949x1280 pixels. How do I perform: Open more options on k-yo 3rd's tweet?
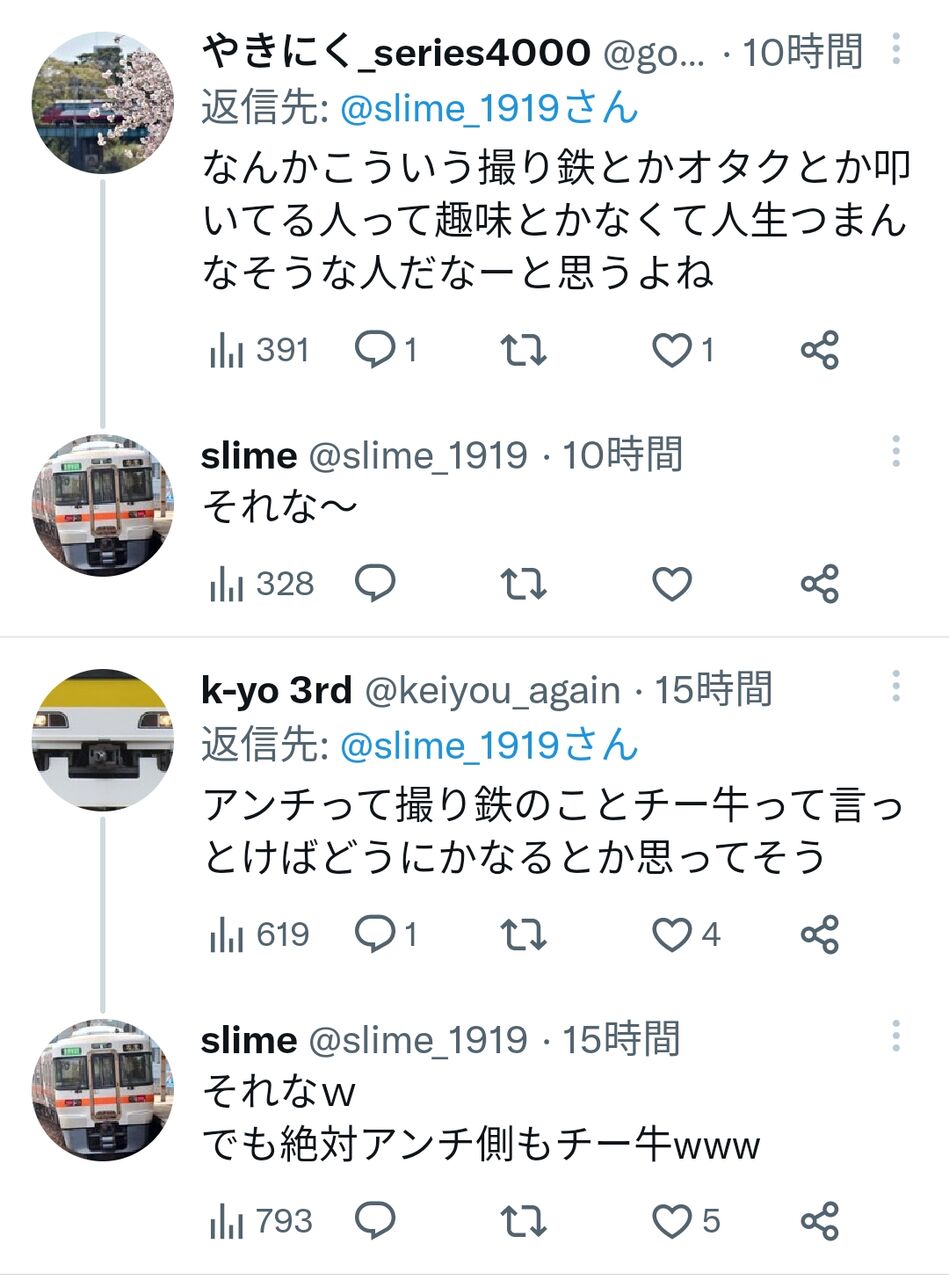tap(896, 686)
